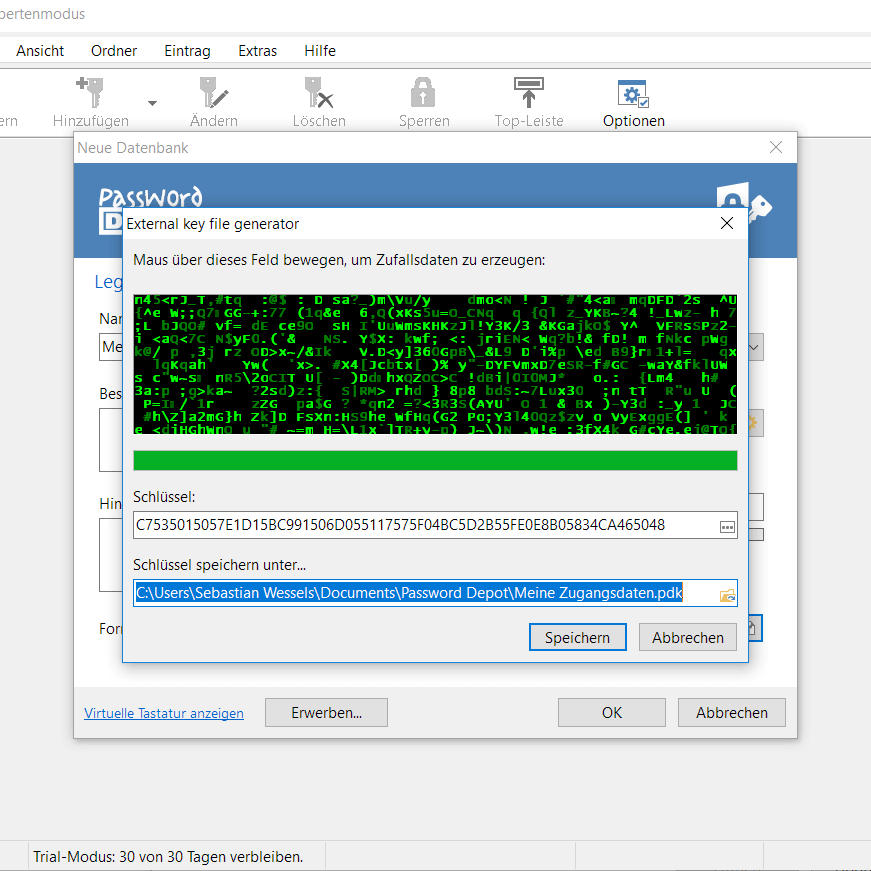This screenshot has height=871, width=871.
Task: Click the Hinzufügen key icon in toolbar
Action: click(90, 92)
